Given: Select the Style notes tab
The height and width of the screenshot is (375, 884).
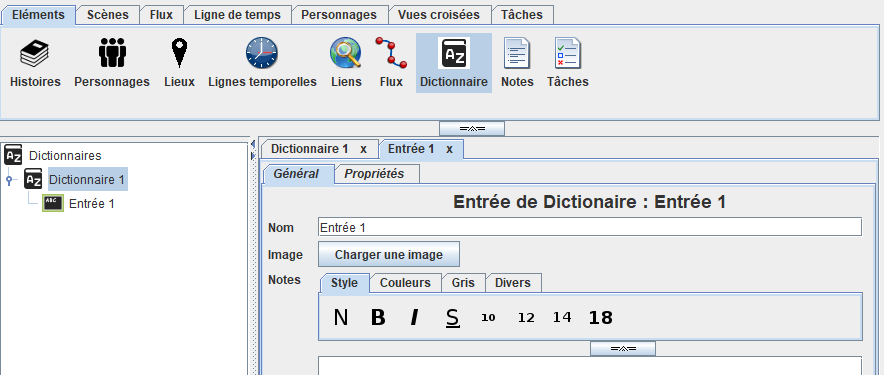Looking at the screenshot, I should click(x=344, y=283).
